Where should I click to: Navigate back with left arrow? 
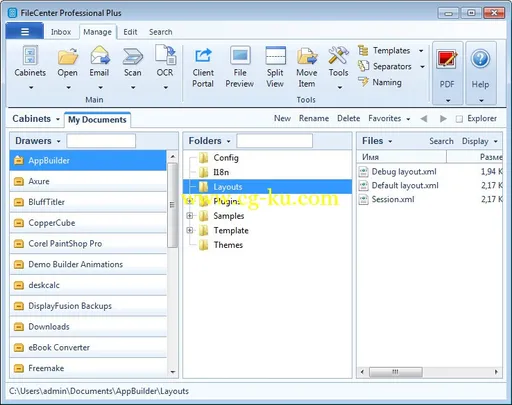click(x=424, y=119)
